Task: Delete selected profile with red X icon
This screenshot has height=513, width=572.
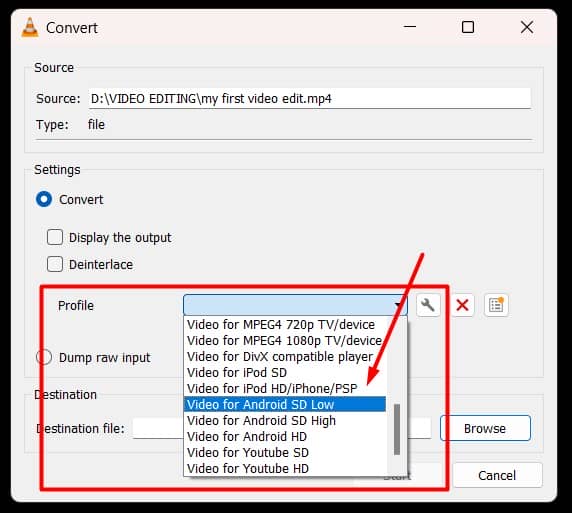Action: point(463,305)
